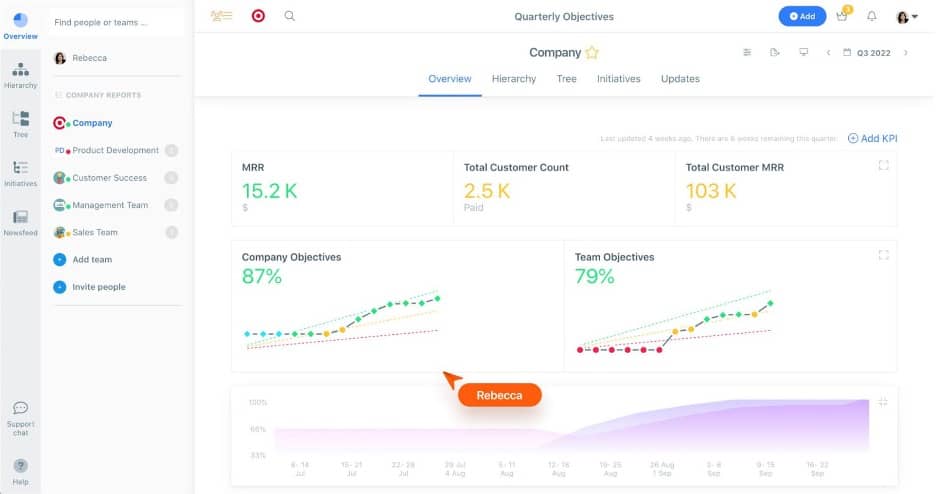Image resolution: width=936 pixels, height=494 pixels.
Task: Click the Add KPI link
Action: click(872, 138)
